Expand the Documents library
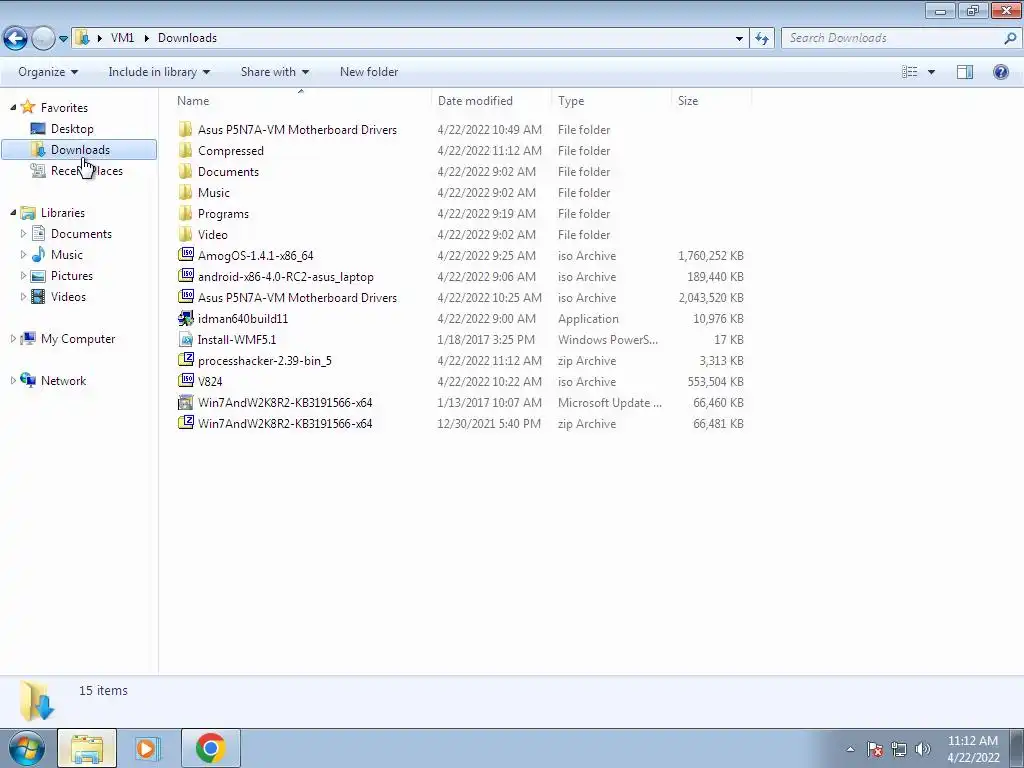The width and height of the screenshot is (1024, 768). [24, 233]
